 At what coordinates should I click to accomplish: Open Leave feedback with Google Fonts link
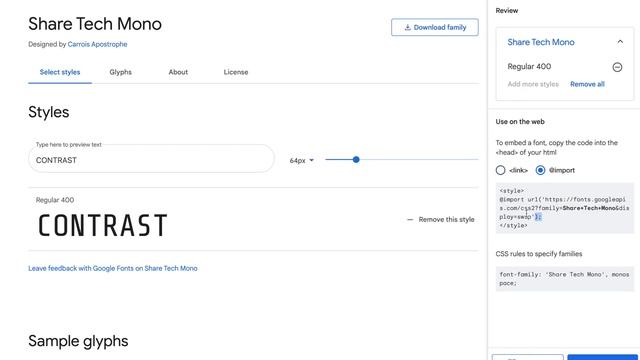pyautogui.click(x=113, y=268)
